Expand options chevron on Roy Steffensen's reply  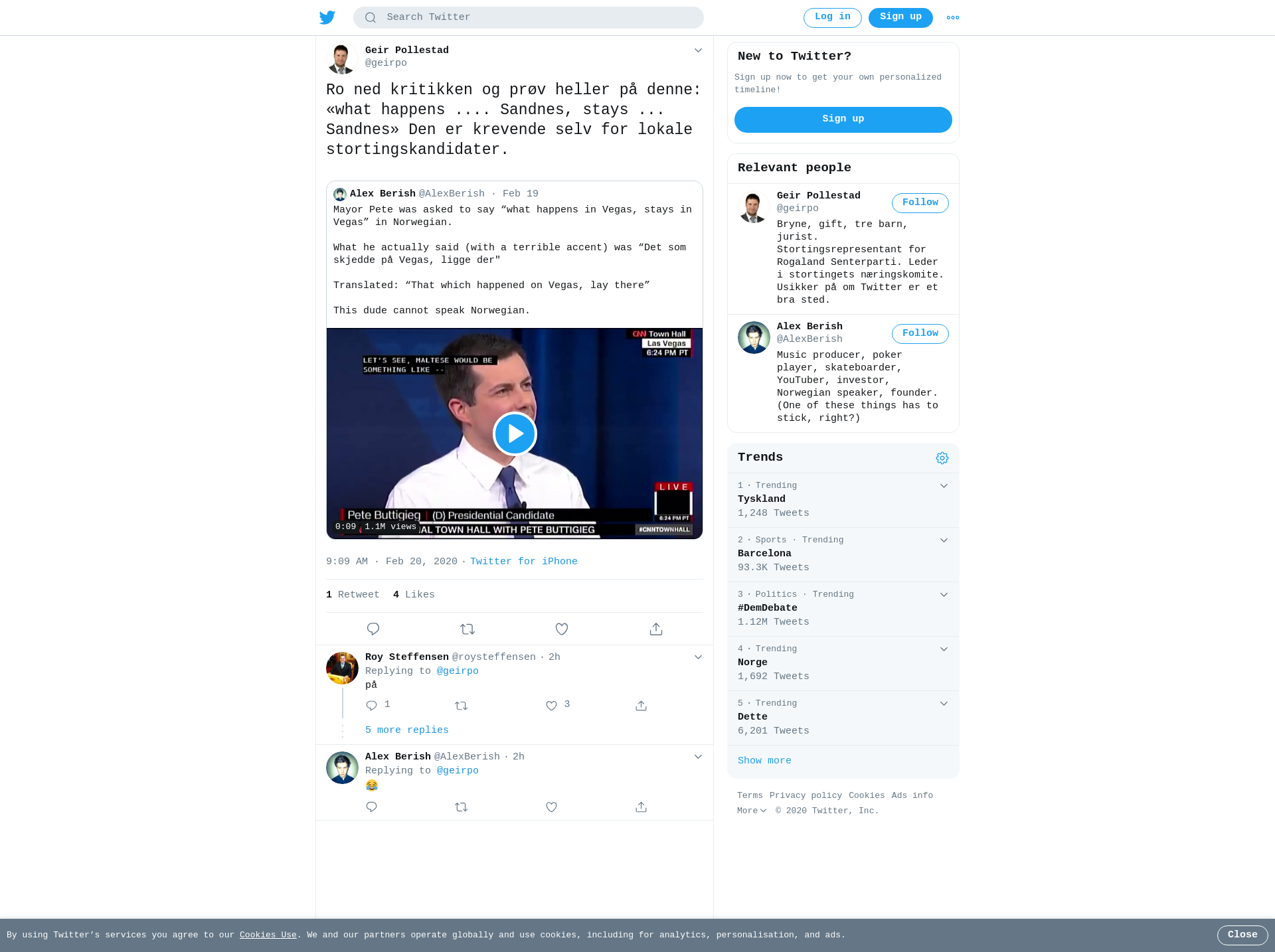(698, 657)
